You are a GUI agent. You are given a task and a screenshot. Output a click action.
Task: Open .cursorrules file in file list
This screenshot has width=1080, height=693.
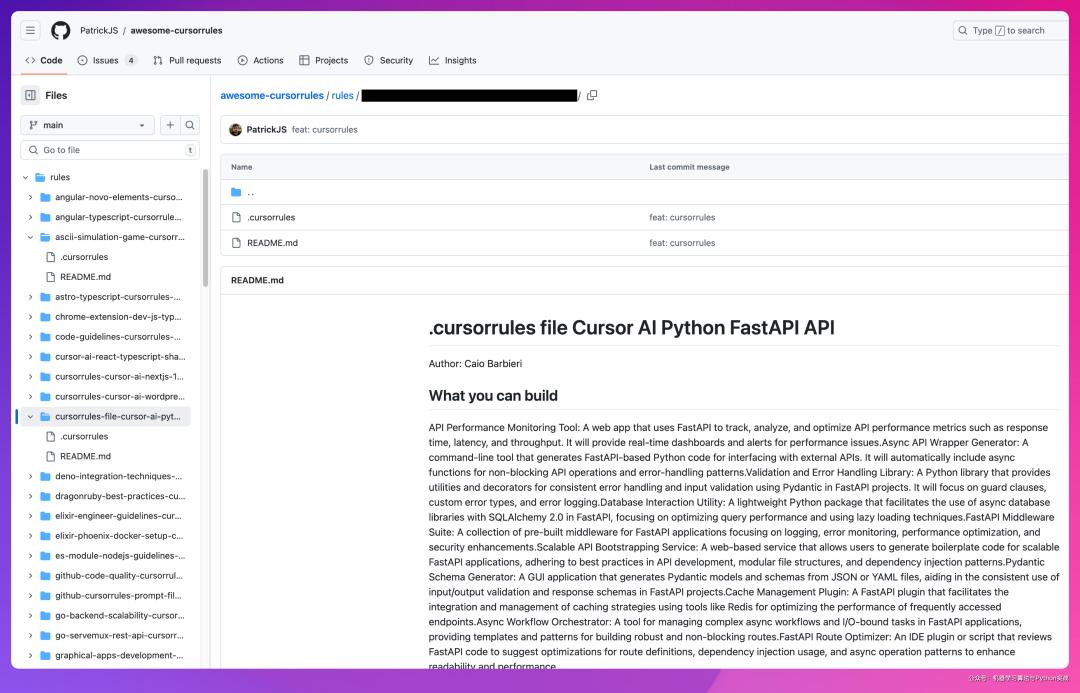point(271,217)
